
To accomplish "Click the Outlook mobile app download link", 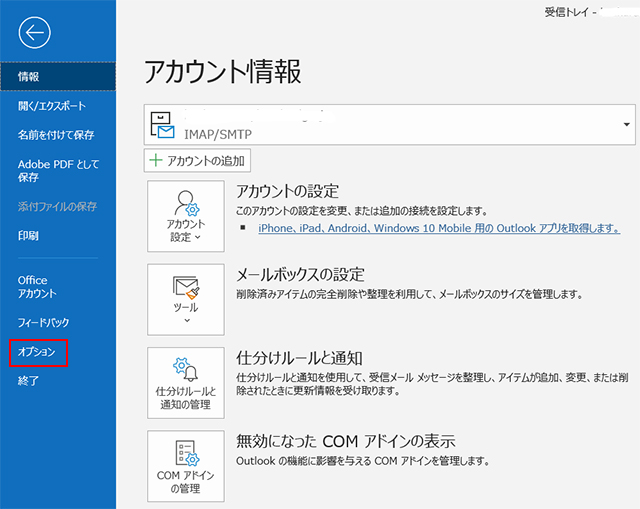I will click(438, 229).
